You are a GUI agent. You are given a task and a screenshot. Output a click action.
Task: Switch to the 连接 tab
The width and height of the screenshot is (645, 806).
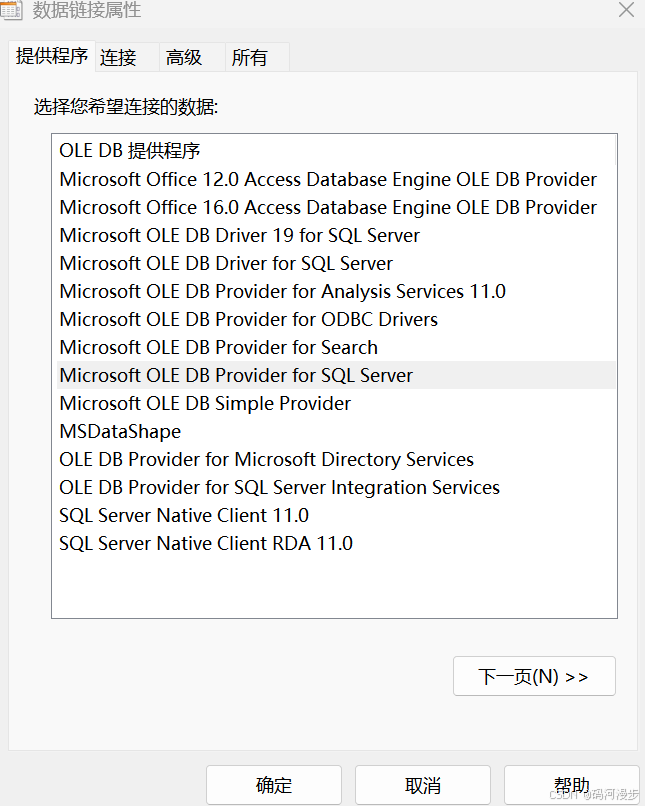(127, 57)
